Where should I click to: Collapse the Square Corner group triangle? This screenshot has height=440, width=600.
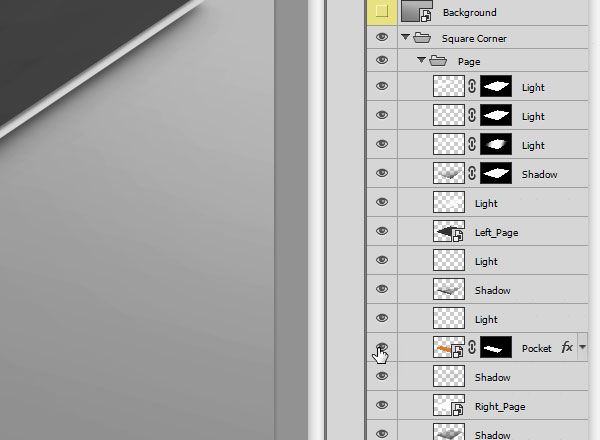[406, 37]
